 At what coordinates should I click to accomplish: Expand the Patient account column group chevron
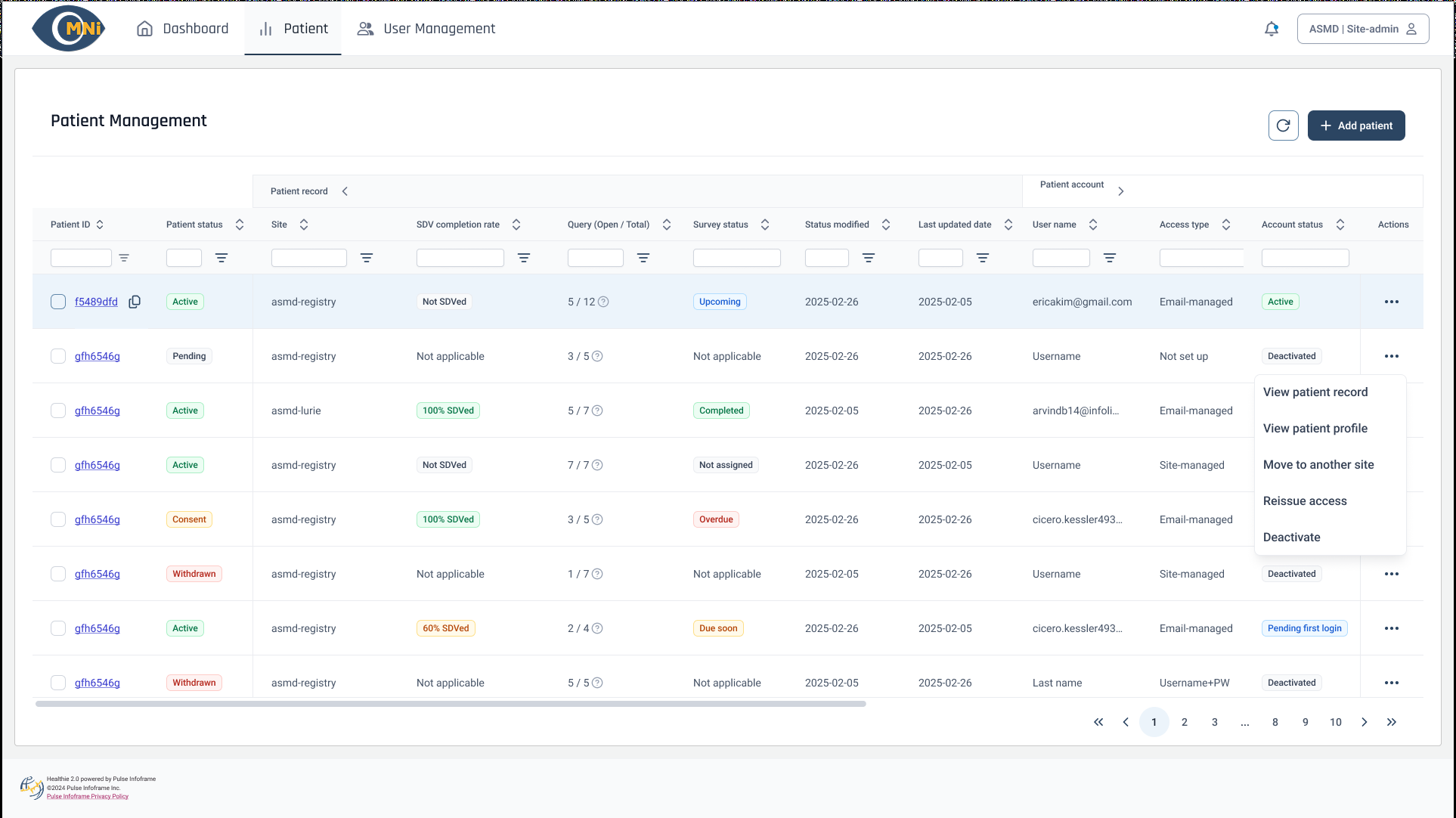pos(1121,191)
